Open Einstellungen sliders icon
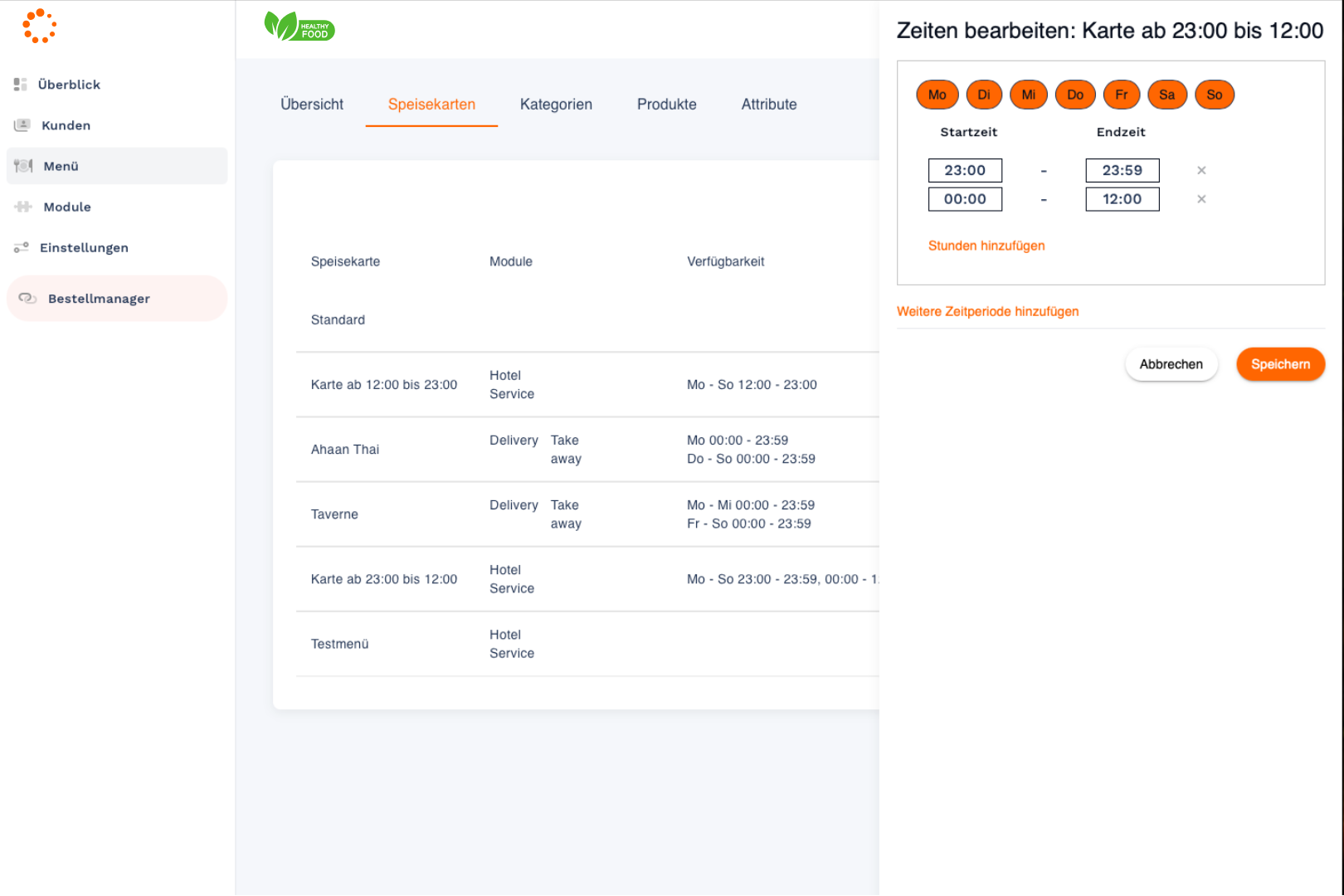Screen dimensions: 1344x896 pyautogui.click(x=22, y=247)
